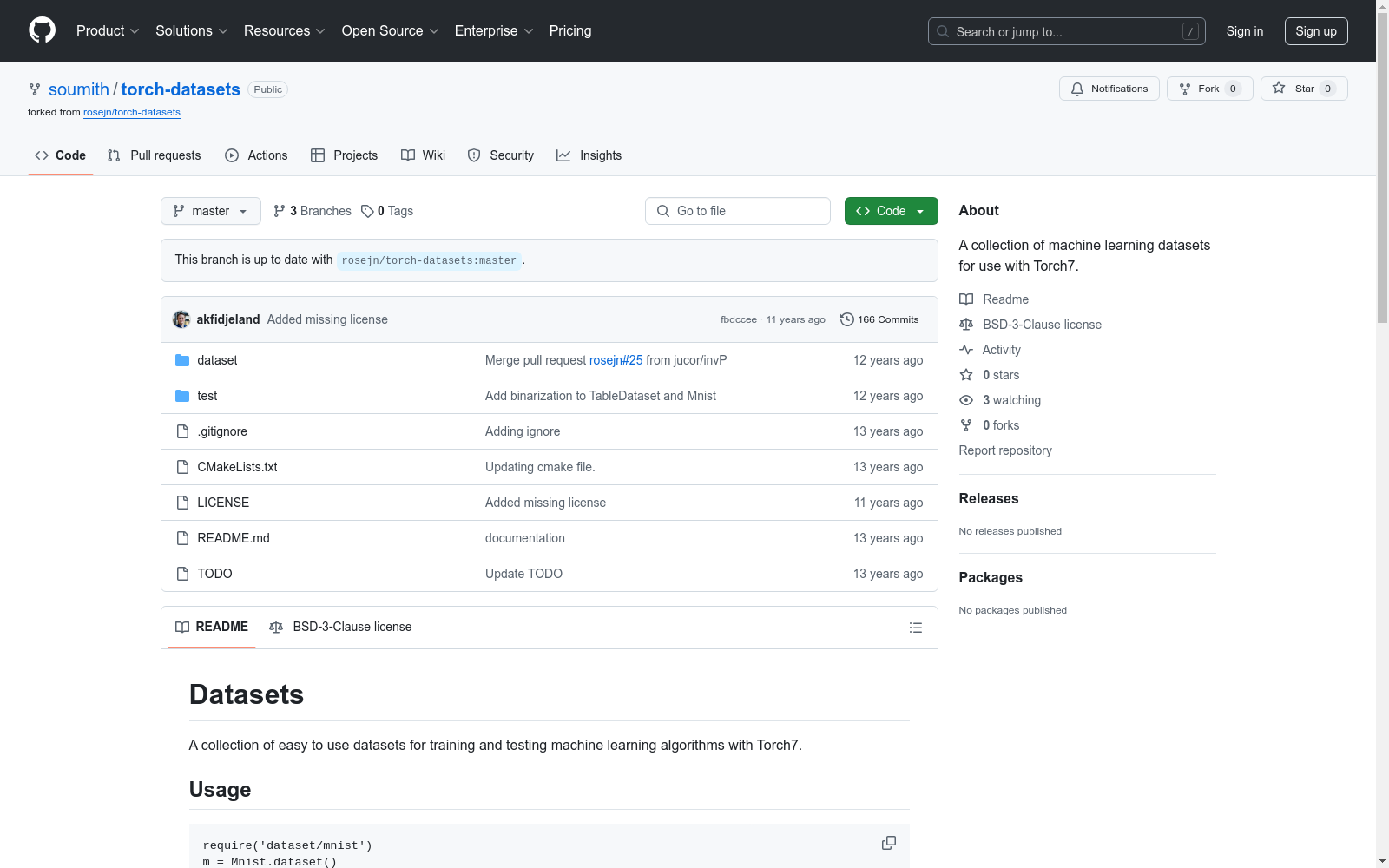Star the repository with the Star button
This screenshot has height=868, width=1389.
click(x=1304, y=89)
